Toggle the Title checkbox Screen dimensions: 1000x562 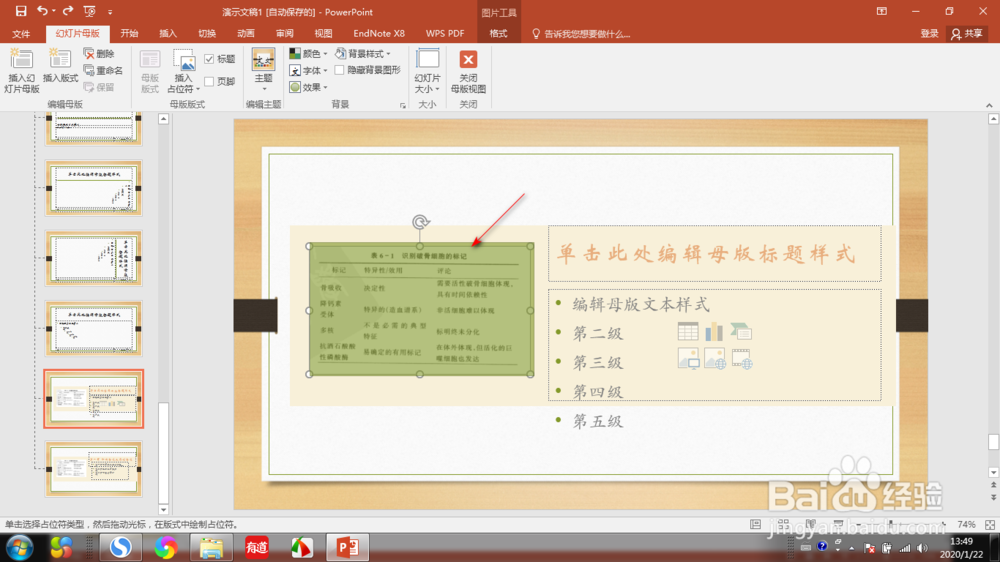pos(209,59)
